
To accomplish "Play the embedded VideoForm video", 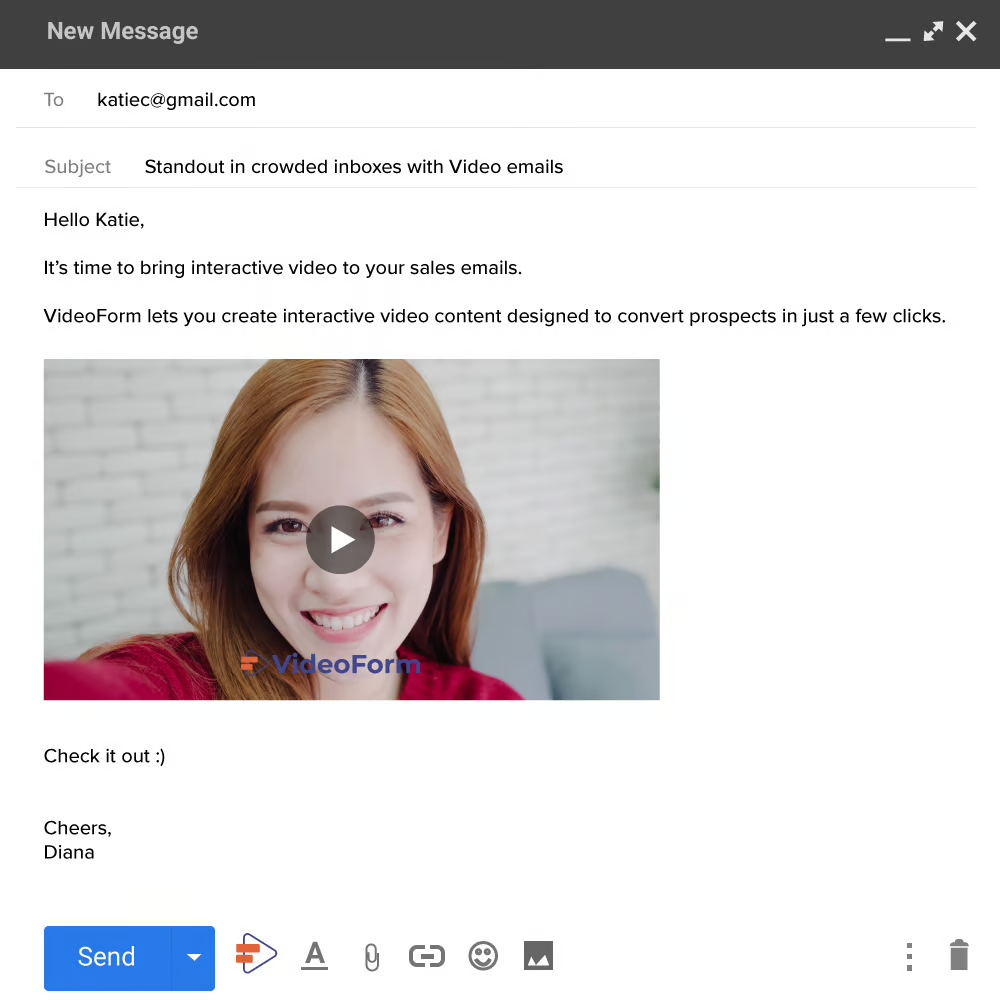I will coord(341,540).
